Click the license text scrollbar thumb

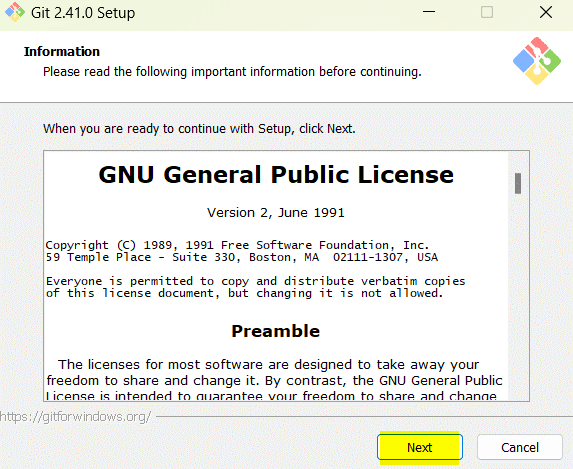(x=518, y=183)
